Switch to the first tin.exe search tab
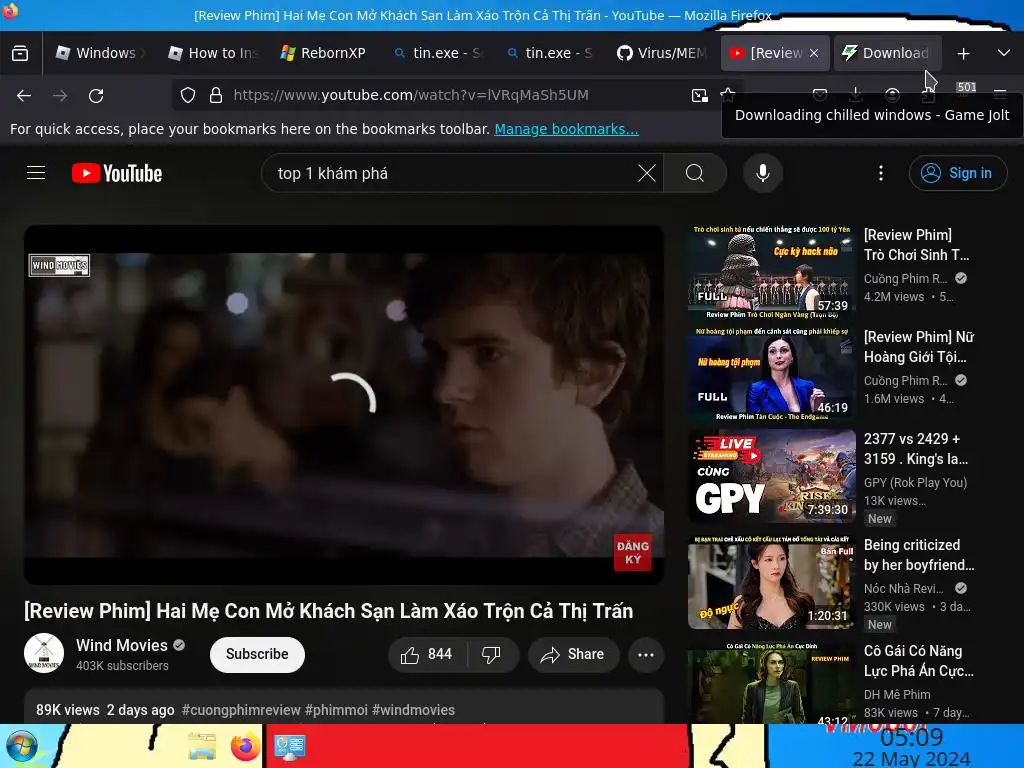 [x=438, y=53]
